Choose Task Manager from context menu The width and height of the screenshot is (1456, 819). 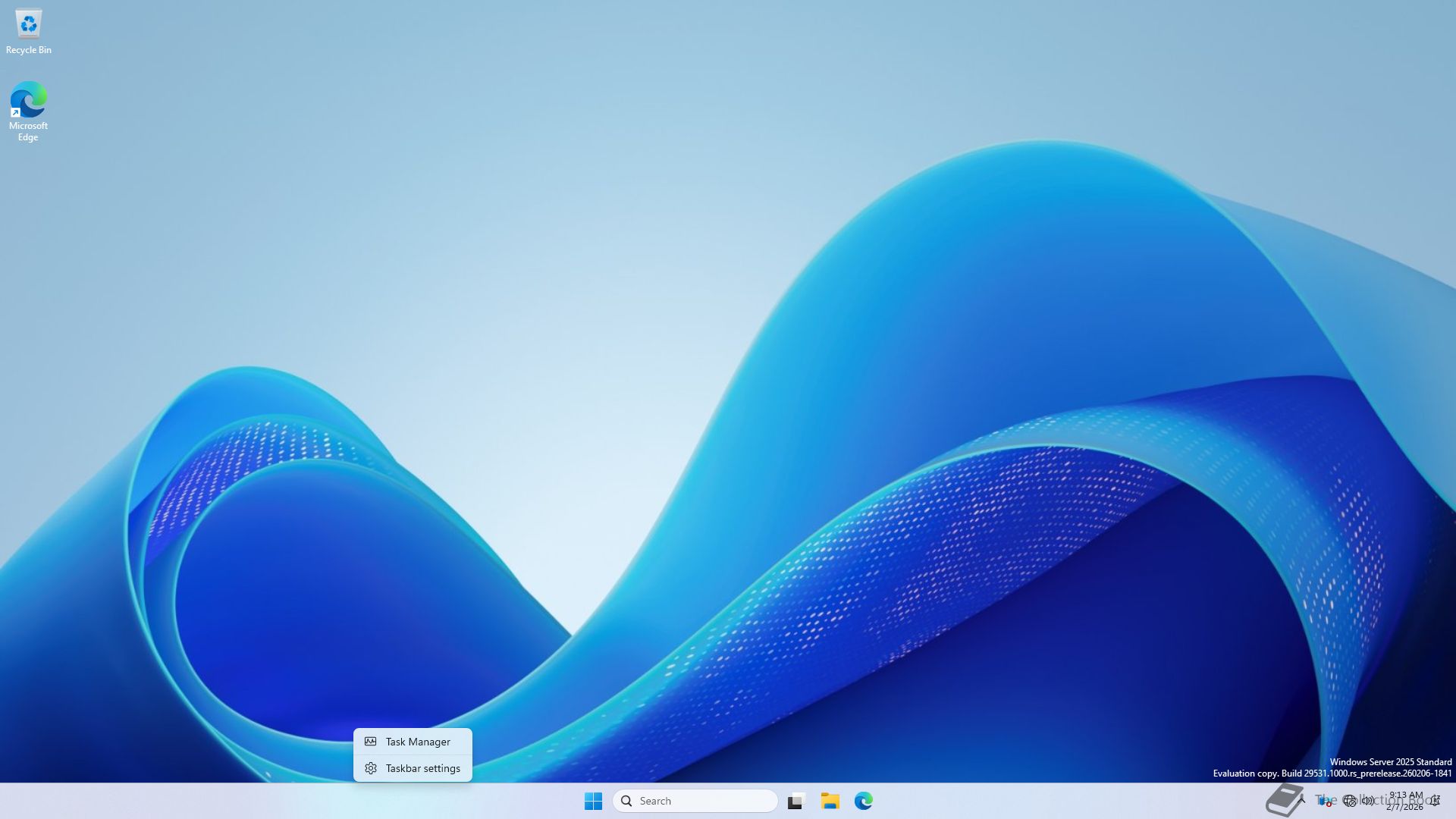click(x=418, y=742)
